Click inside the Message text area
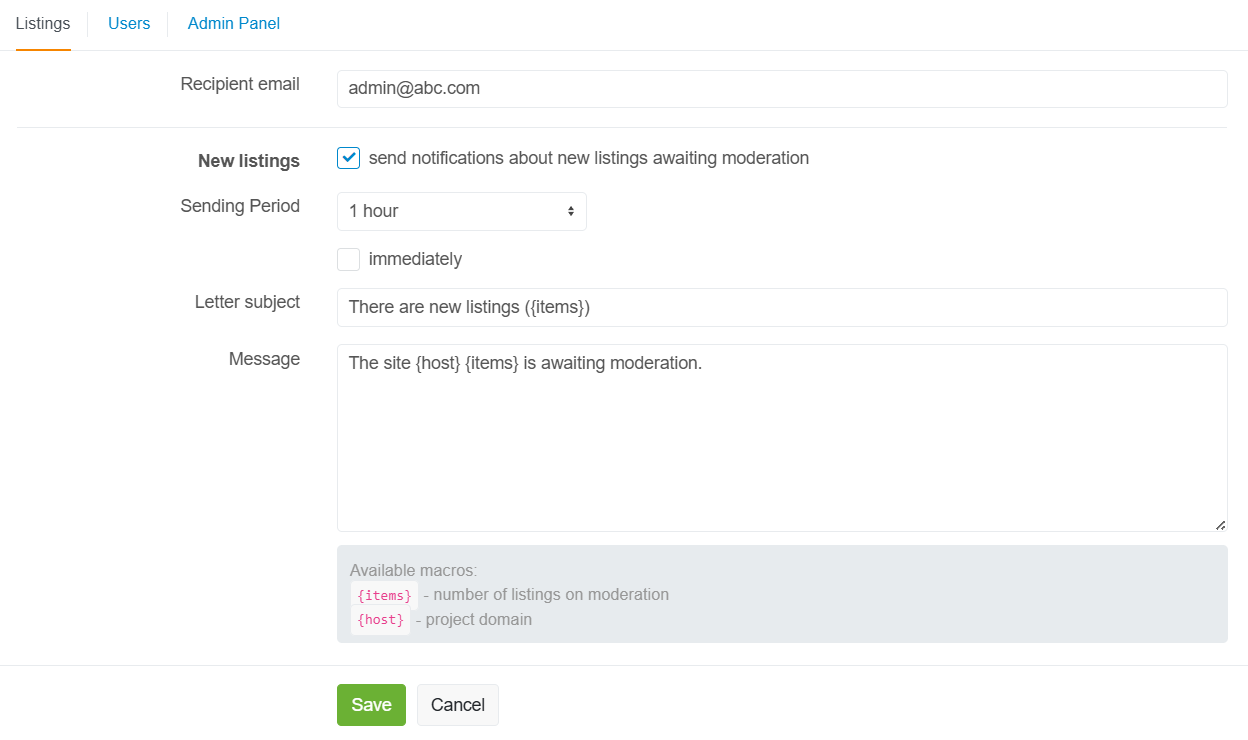Image resolution: width=1248 pixels, height=740 pixels. coord(781,438)
